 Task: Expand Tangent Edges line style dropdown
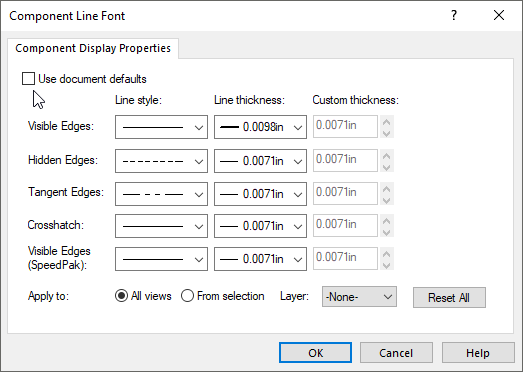click(x=161, y=194)
